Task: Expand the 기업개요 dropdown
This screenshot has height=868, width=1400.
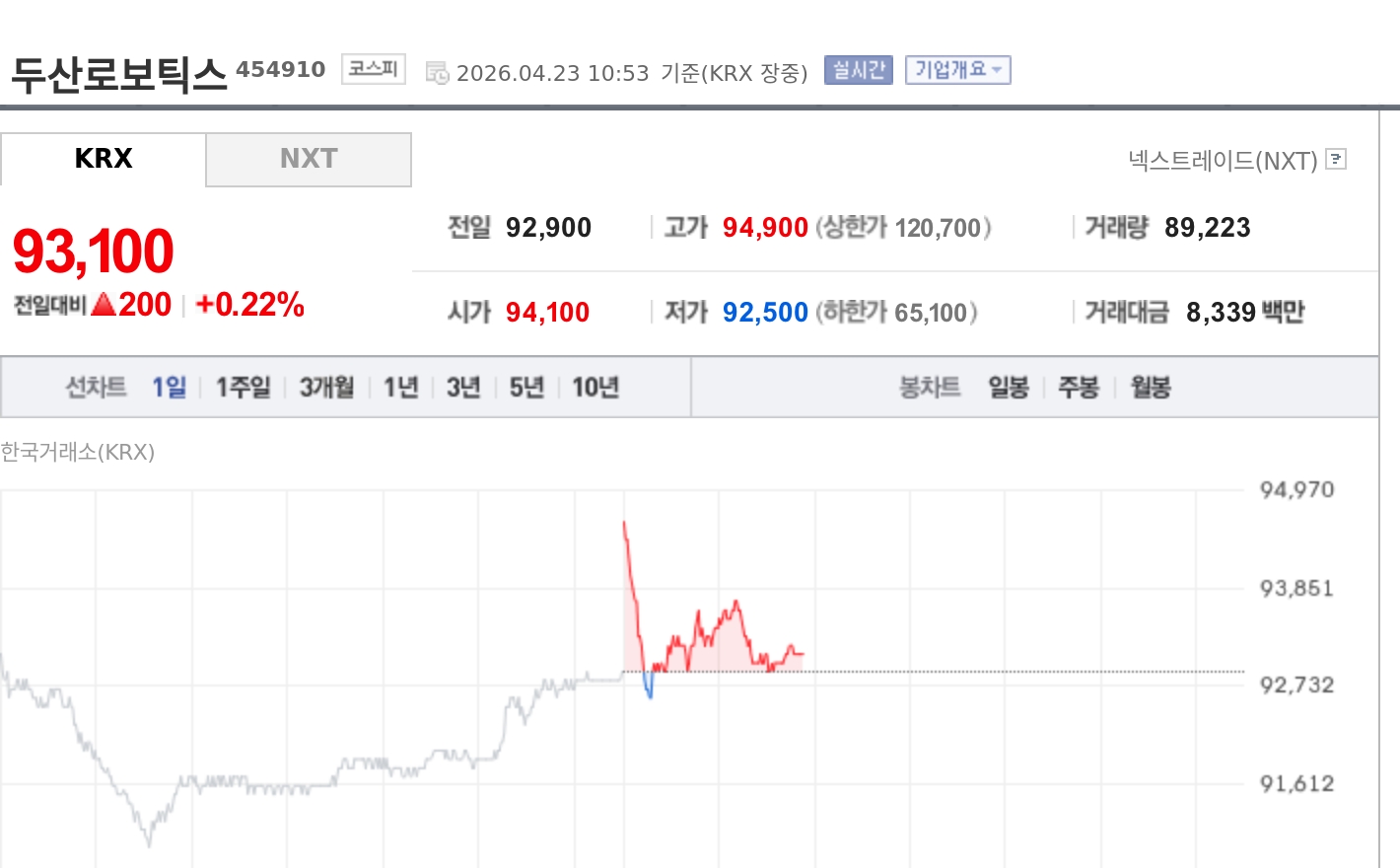Action: click(x=957, y=70)
